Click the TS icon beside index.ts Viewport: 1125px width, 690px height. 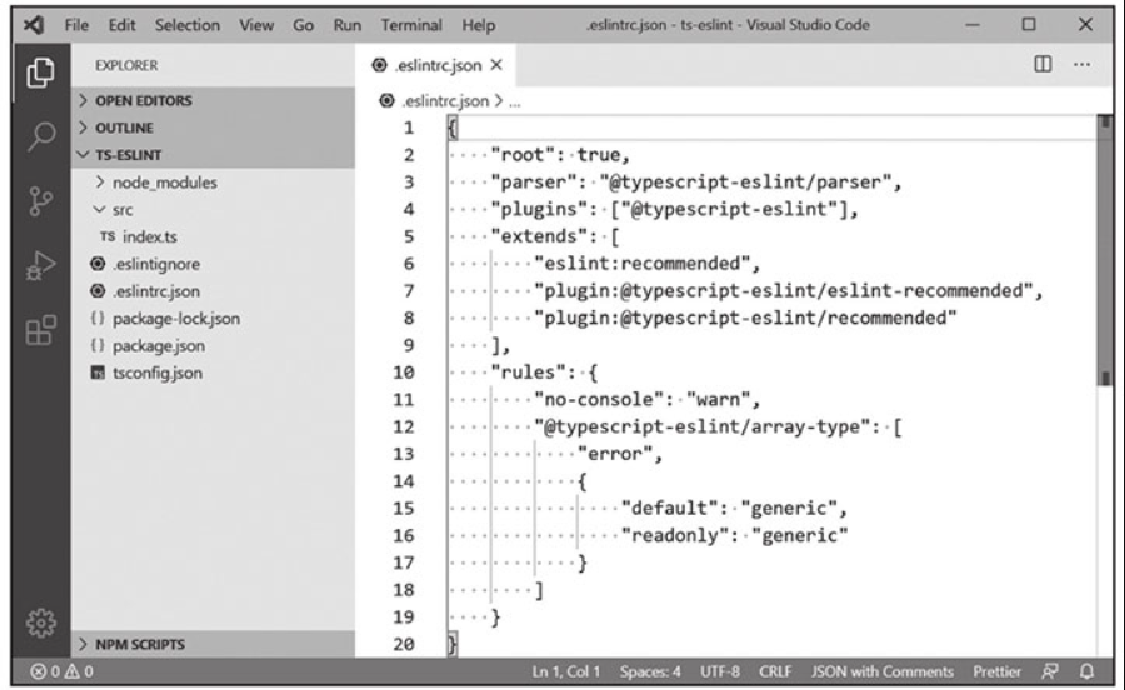(108, 237)
